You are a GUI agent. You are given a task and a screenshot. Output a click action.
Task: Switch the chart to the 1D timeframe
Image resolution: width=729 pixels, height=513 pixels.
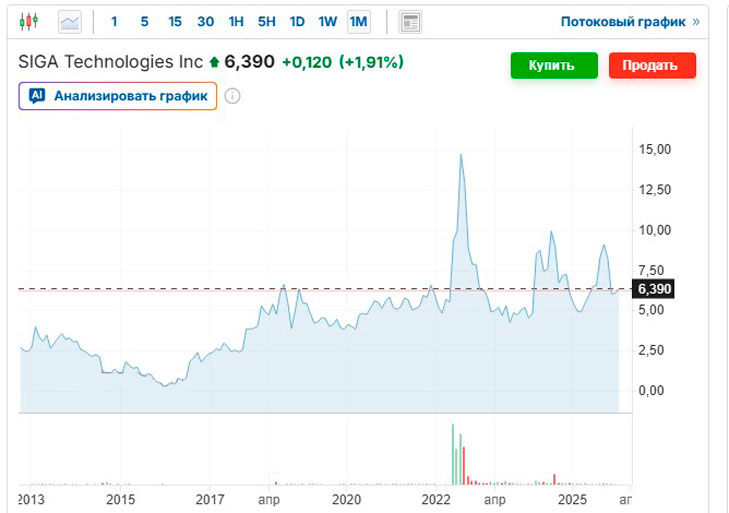pyautogui.click(x=297, y=21)
